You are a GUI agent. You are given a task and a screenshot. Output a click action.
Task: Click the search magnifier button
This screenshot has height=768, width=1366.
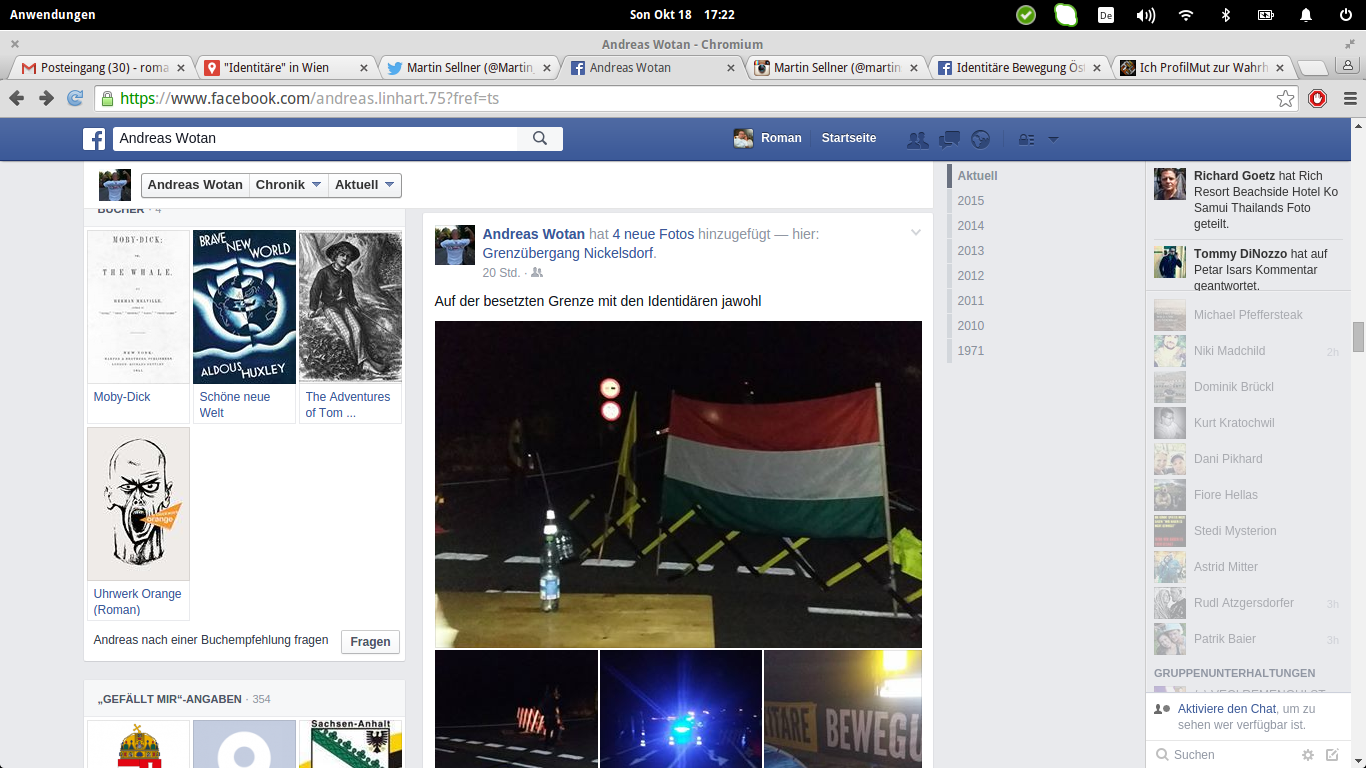point(540,139)
